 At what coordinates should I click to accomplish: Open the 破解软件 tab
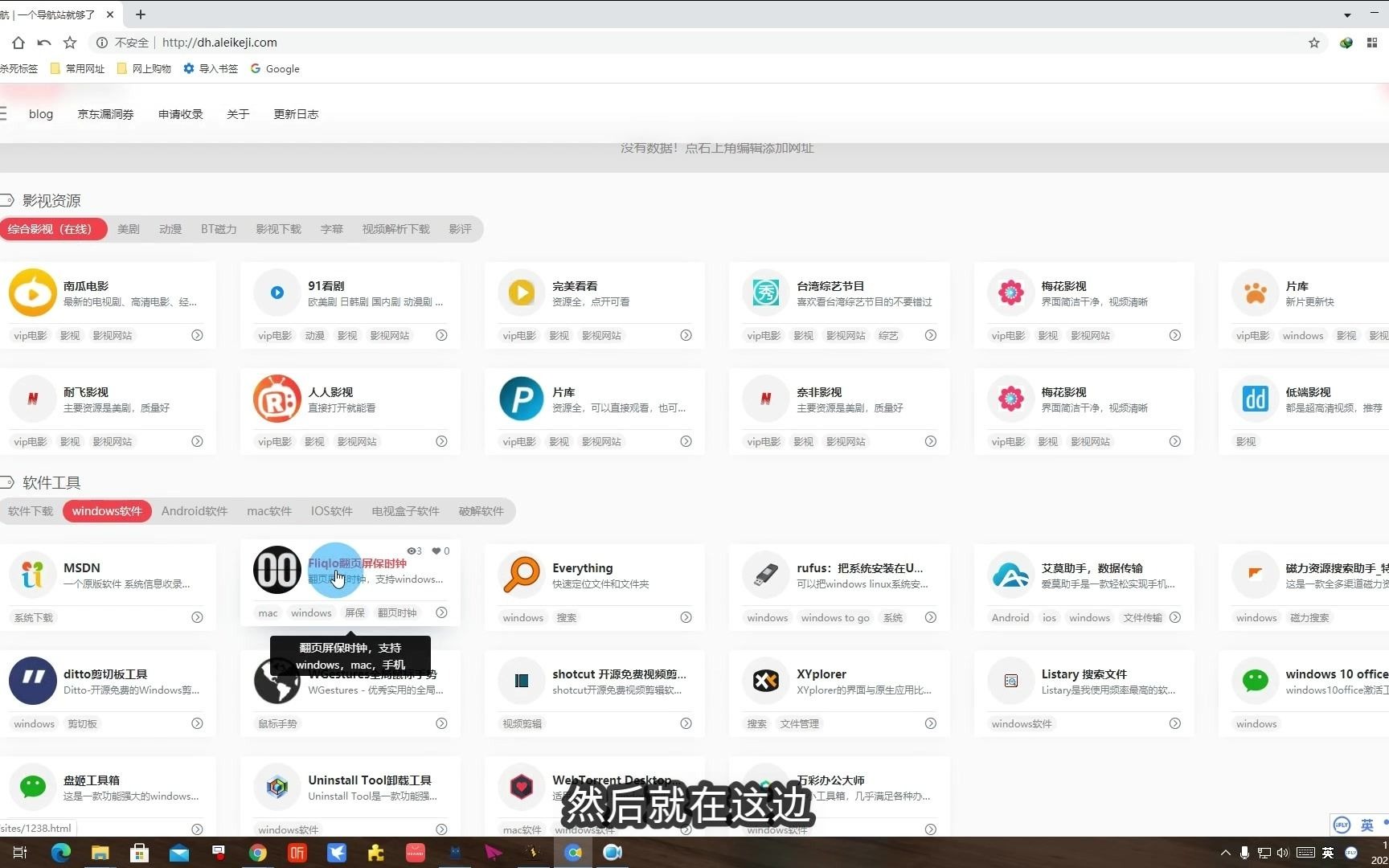pyautogui.click(x=481, y=511)
